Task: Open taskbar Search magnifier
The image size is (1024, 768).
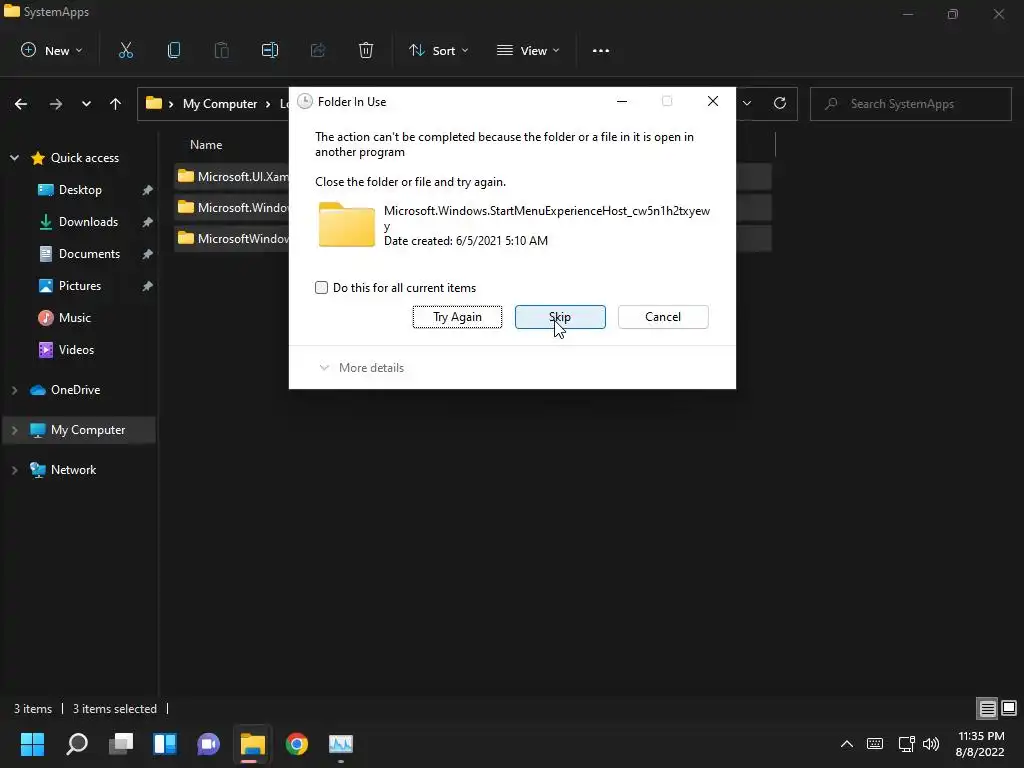Action: (x=77, y=744)
